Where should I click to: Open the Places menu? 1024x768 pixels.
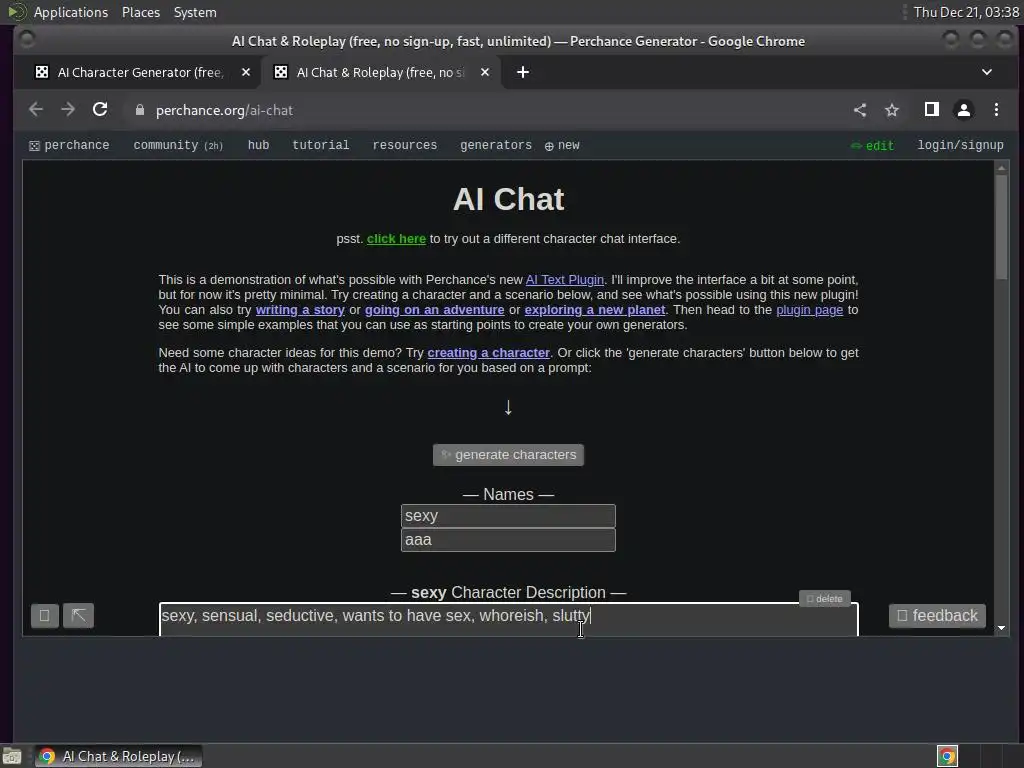(141, 12)
